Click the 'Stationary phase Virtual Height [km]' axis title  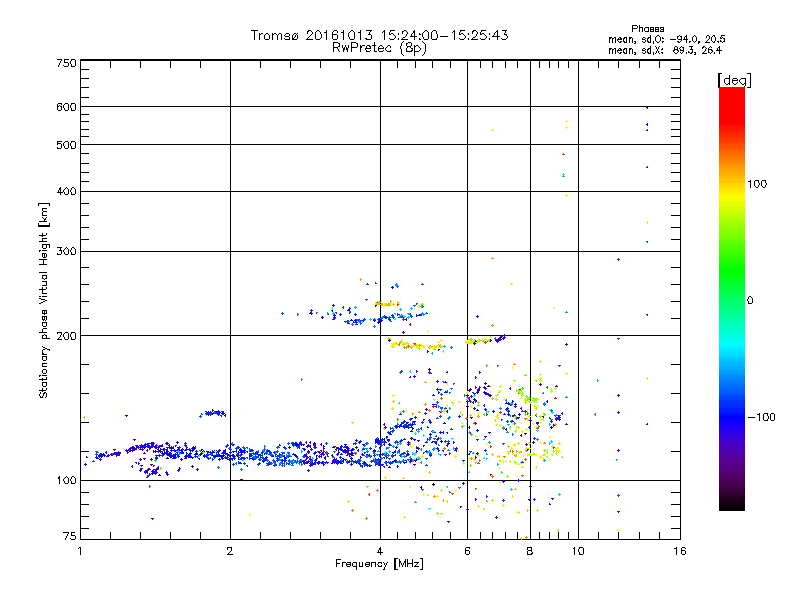(44, 300)
